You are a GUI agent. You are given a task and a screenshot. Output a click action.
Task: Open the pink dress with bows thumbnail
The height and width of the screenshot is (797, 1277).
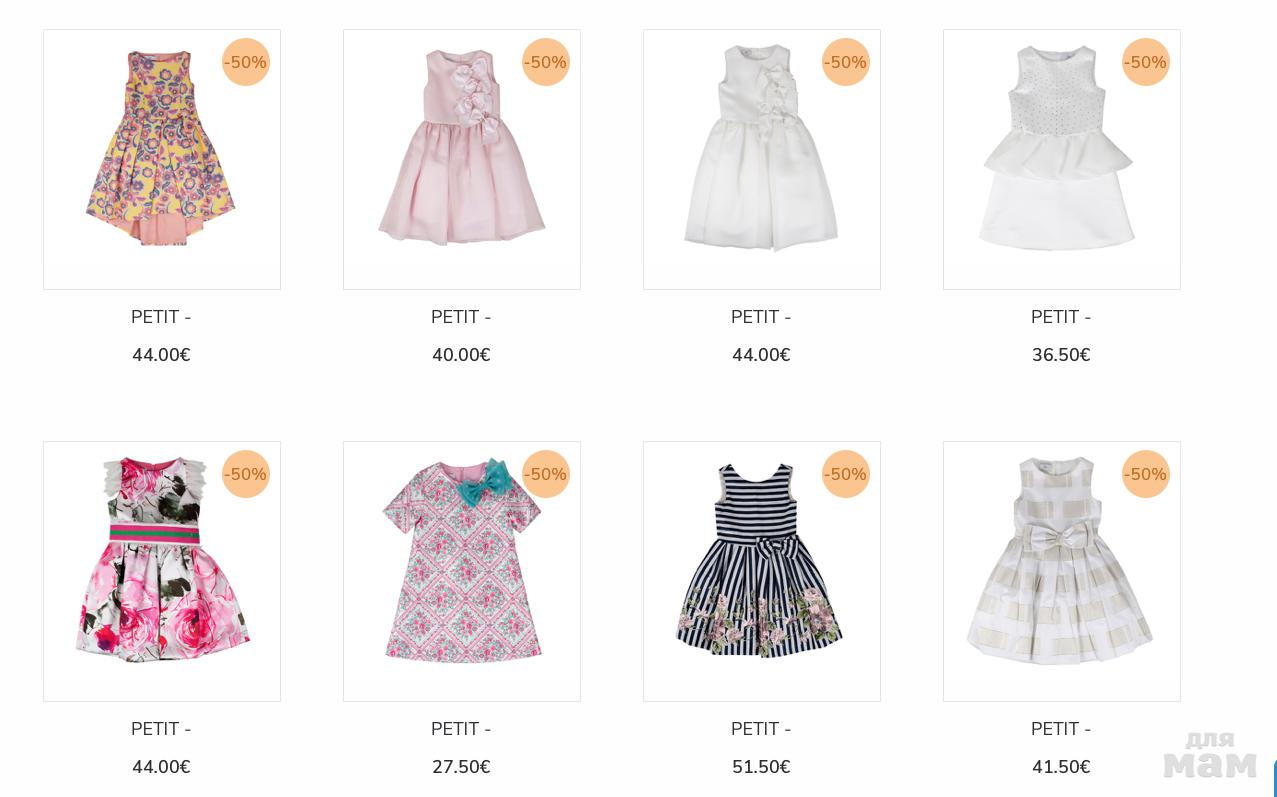tap(462, 160)
